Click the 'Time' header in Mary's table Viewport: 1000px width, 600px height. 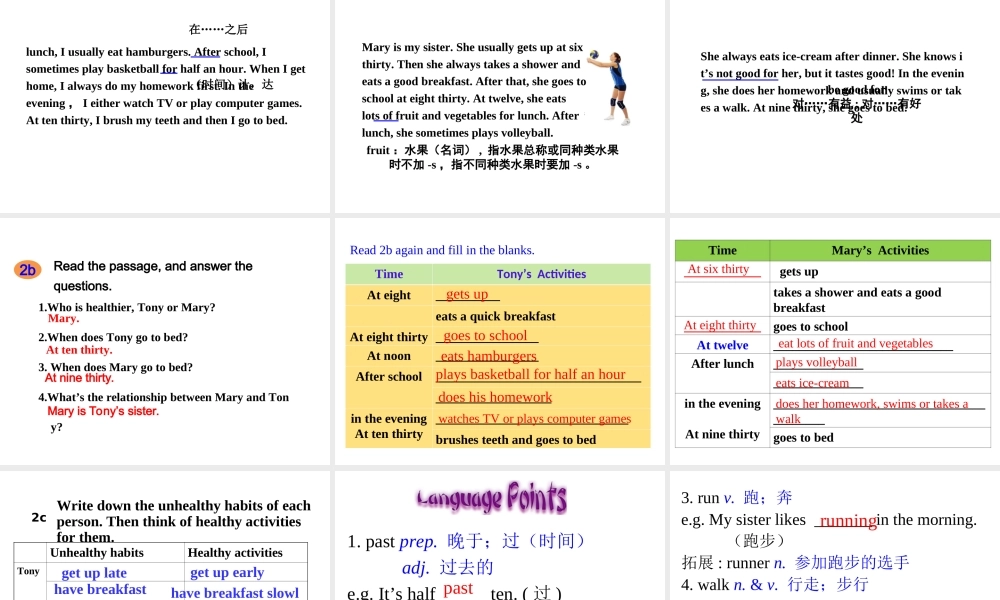(723, 251)
